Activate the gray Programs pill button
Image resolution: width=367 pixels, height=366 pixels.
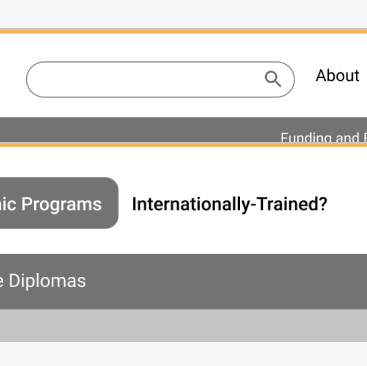click(x=59, y=203)
